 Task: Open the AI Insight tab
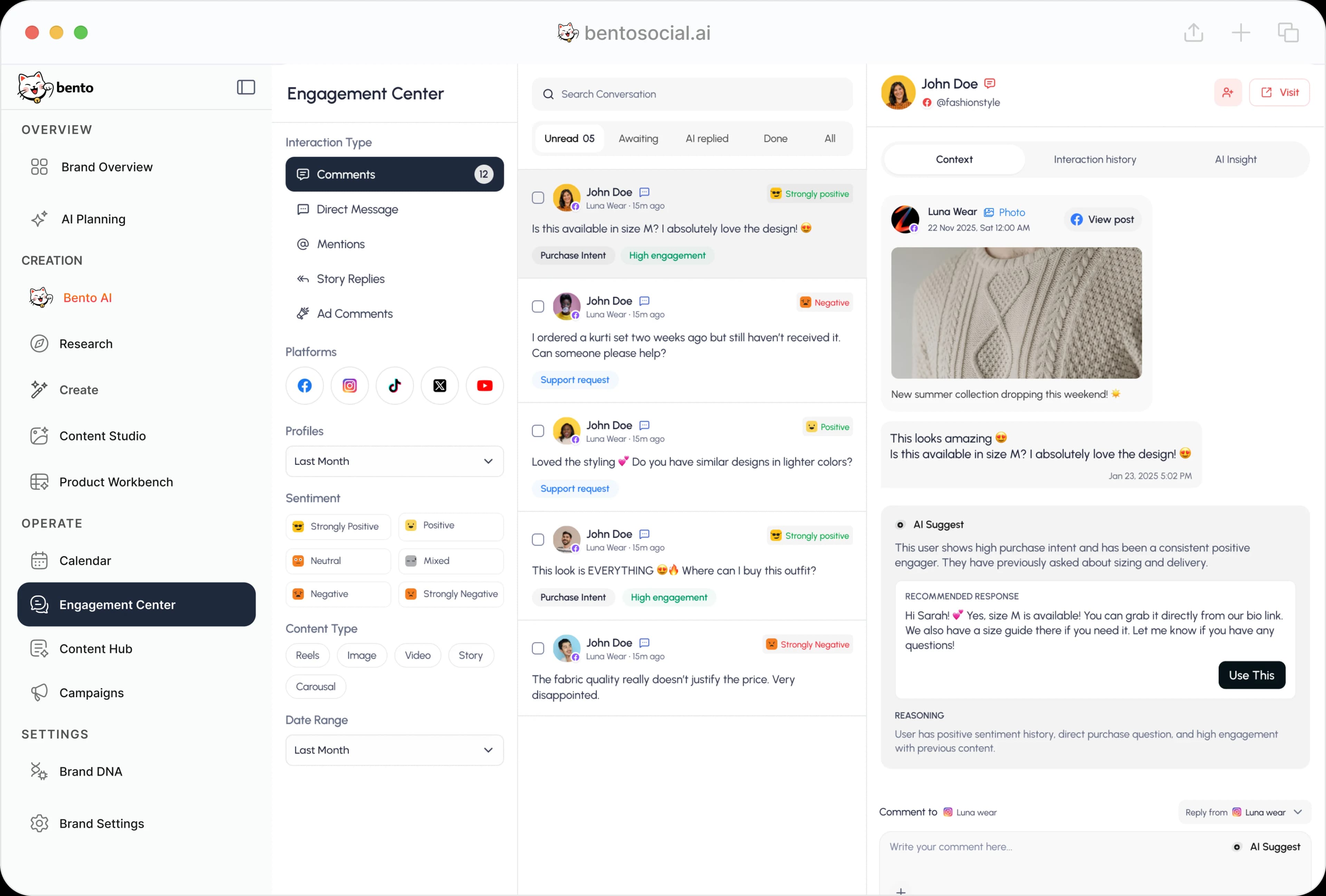coord(1236,160)
